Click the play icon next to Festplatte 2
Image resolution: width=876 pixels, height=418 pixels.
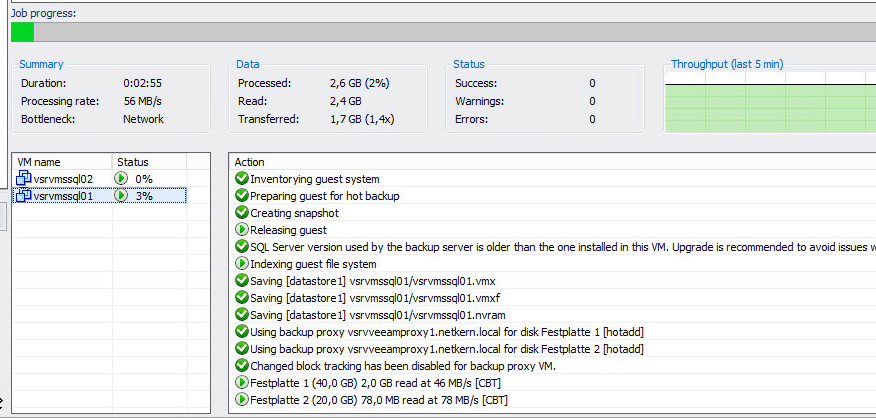(241, 400)
